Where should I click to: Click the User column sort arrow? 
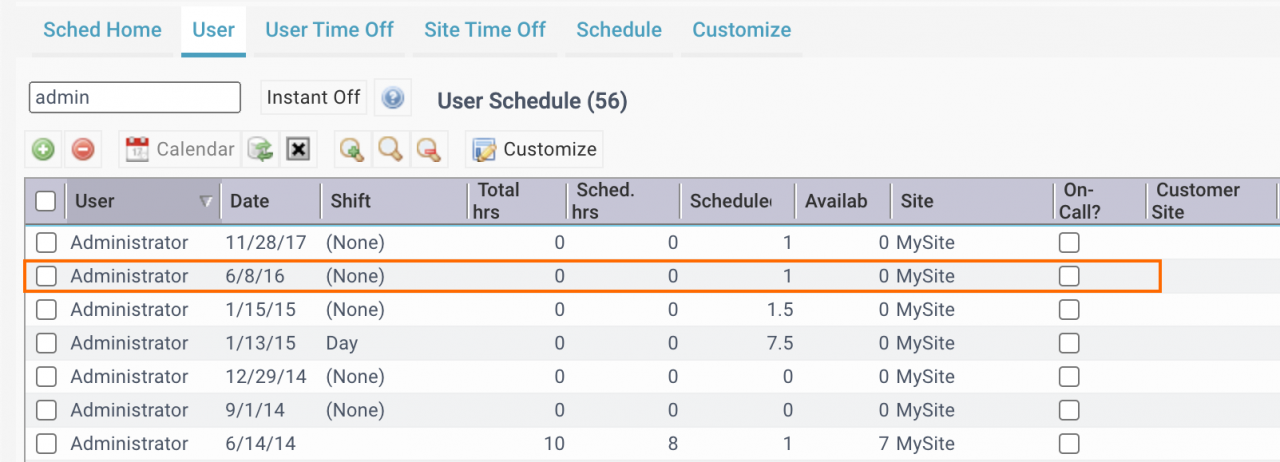pos(206,201)
